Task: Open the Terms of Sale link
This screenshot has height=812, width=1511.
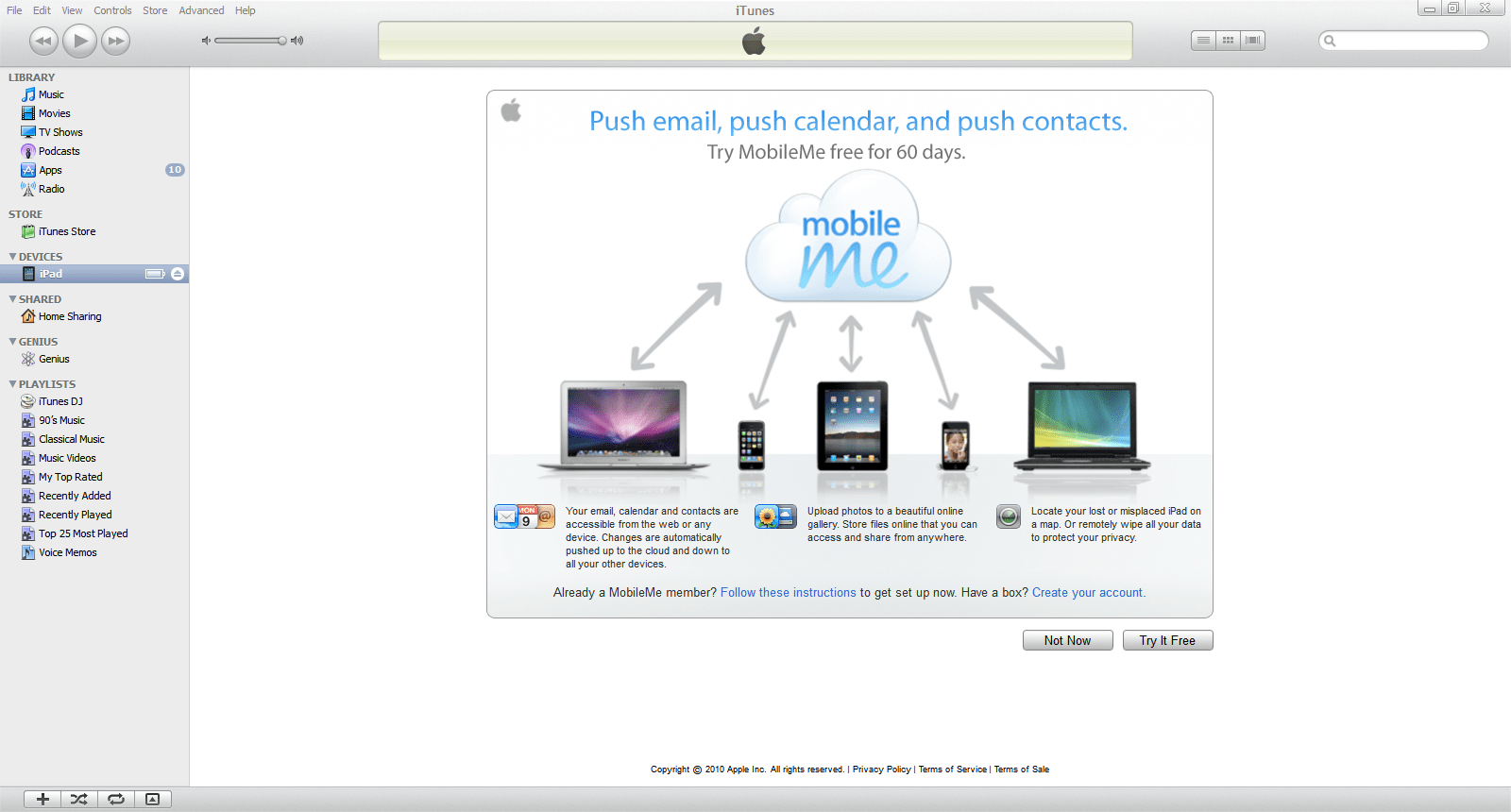Action: tap(1022, 770)
